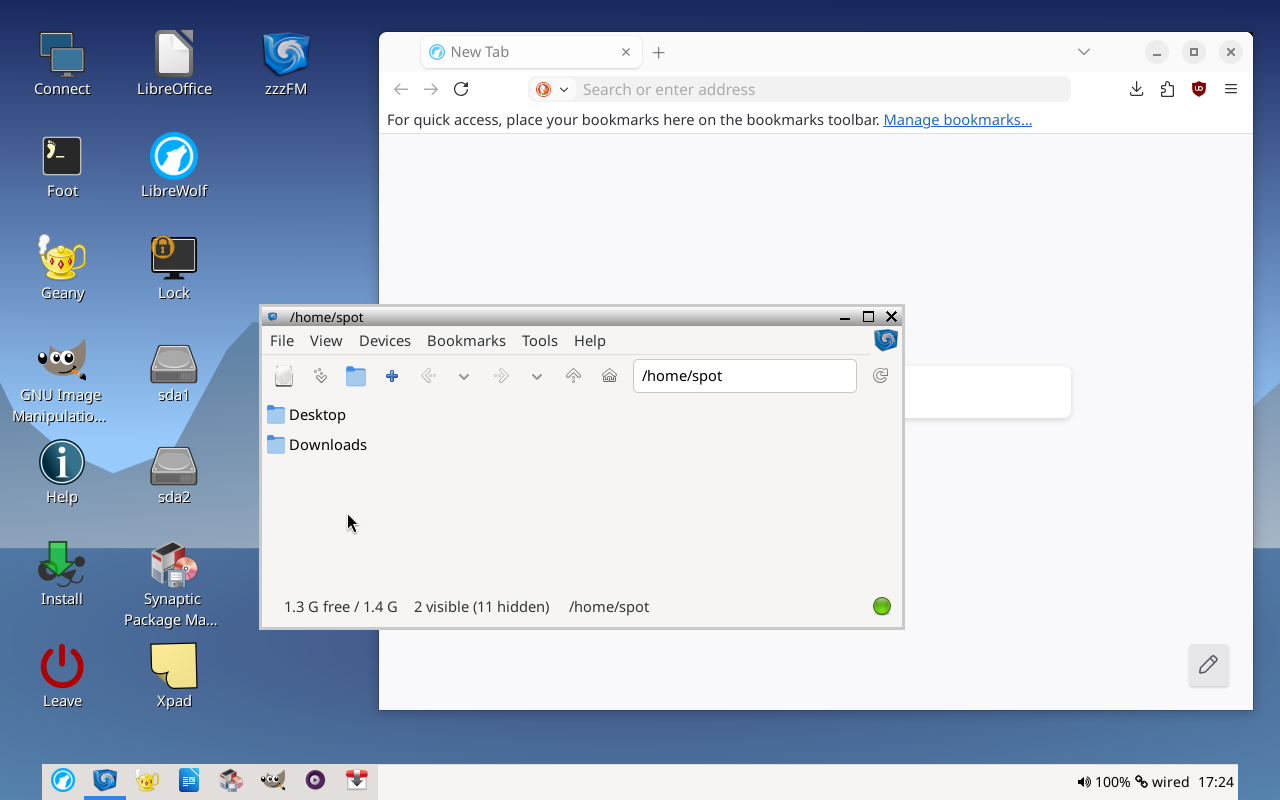The width and height of the screenshot is (1280, 800).
Task: Open the browser extensions puzzle icon
Action: (1167, 89)
